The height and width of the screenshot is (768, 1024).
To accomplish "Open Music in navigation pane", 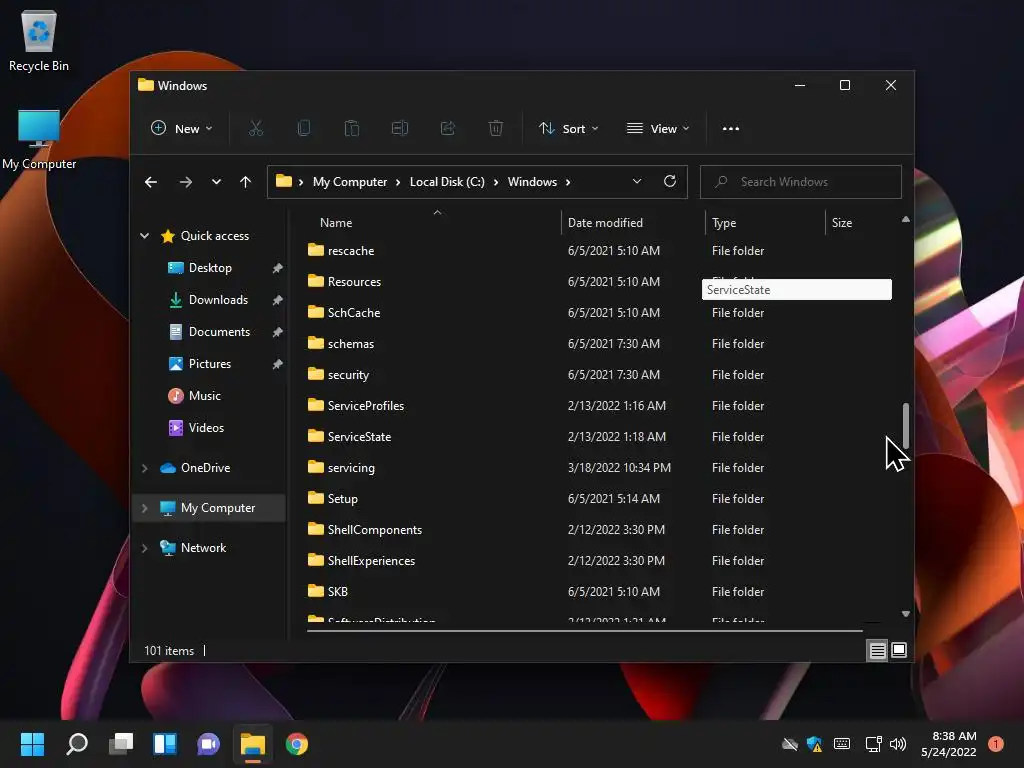I will pos(204,396).
